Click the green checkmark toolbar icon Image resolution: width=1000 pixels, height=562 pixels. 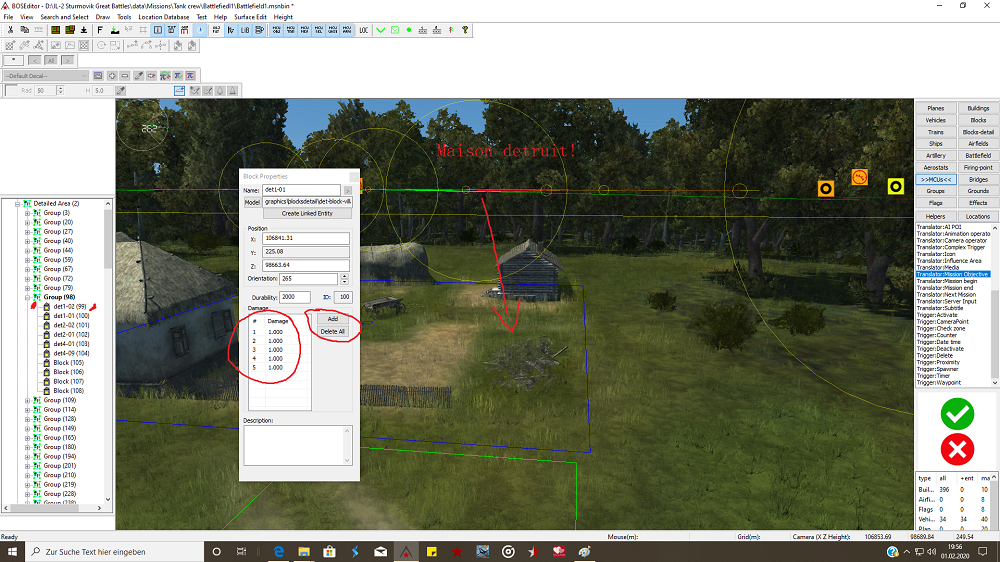coord(381,30)
